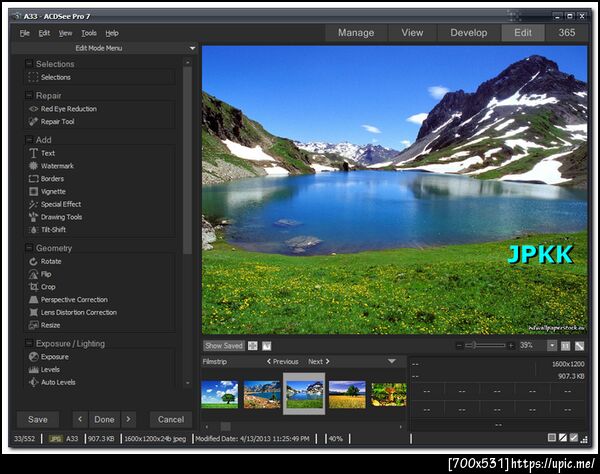Go to Next image in filmstrip
The height and width of the screenshot is (474, 600).
pos(319,362)
